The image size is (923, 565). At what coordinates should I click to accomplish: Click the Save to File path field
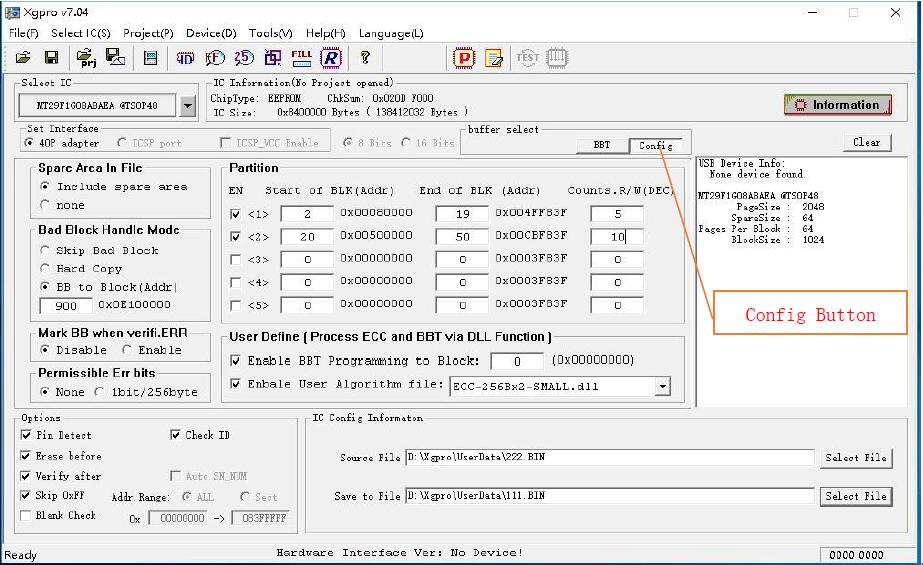coord(610,496)
